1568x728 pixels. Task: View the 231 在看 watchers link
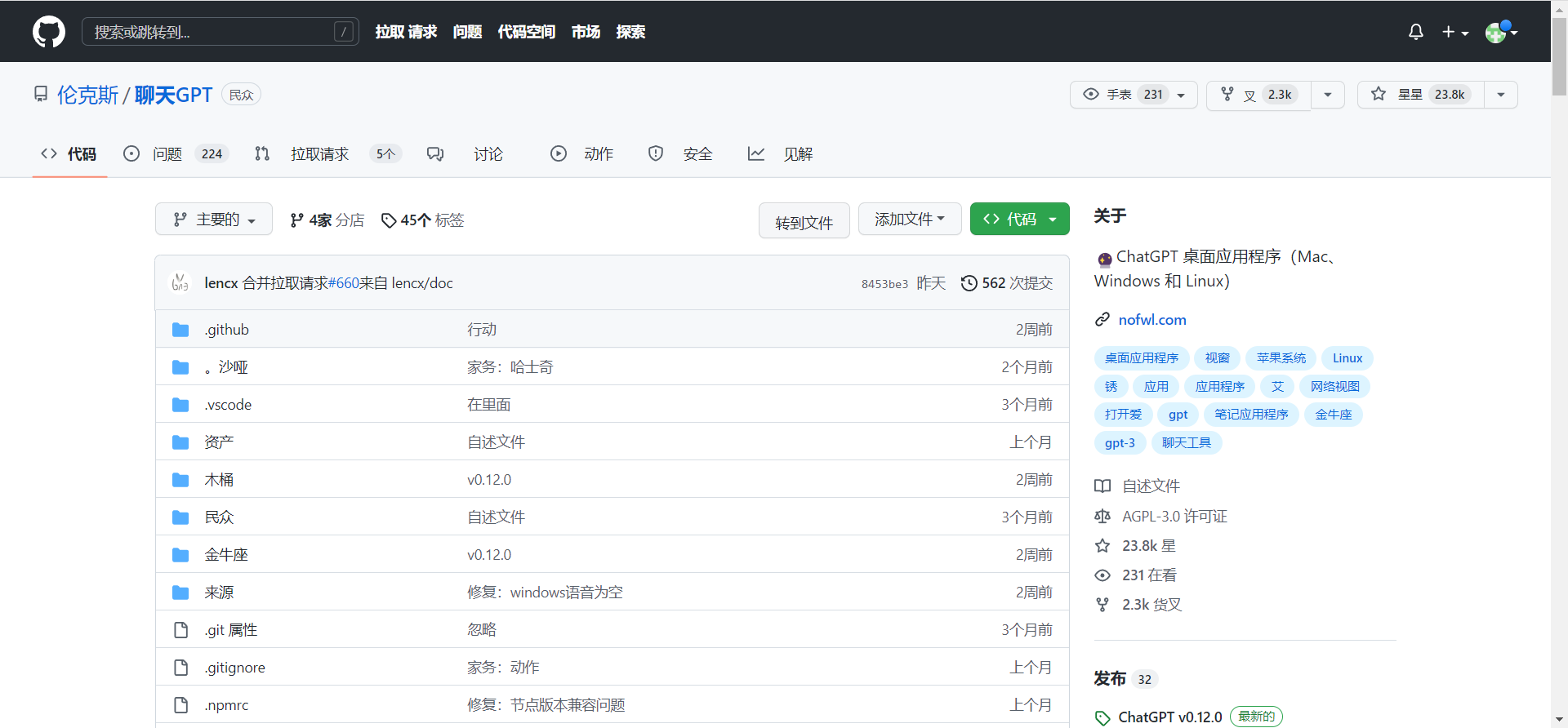1136,575
